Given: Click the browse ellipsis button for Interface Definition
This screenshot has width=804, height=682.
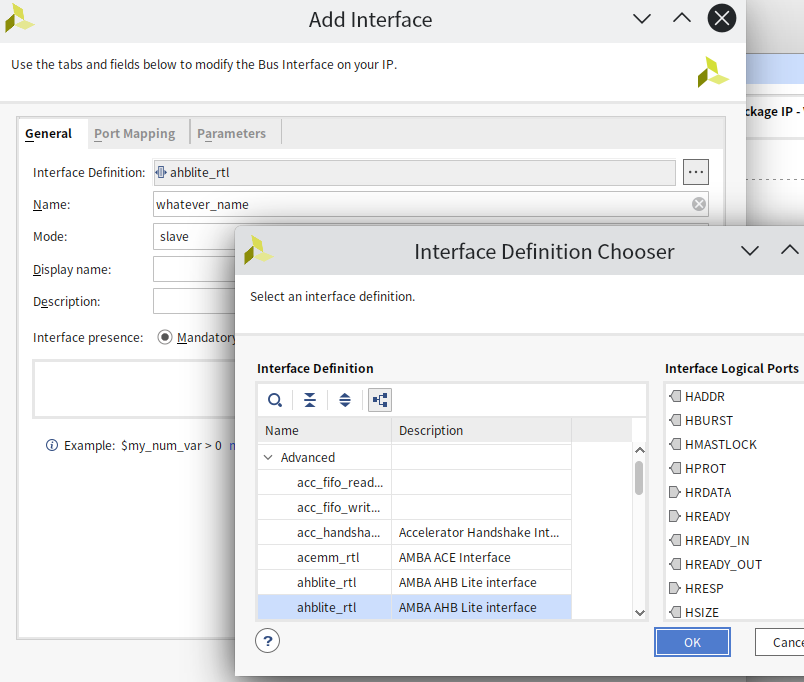Looking at the screenshot, I should 696,172.
